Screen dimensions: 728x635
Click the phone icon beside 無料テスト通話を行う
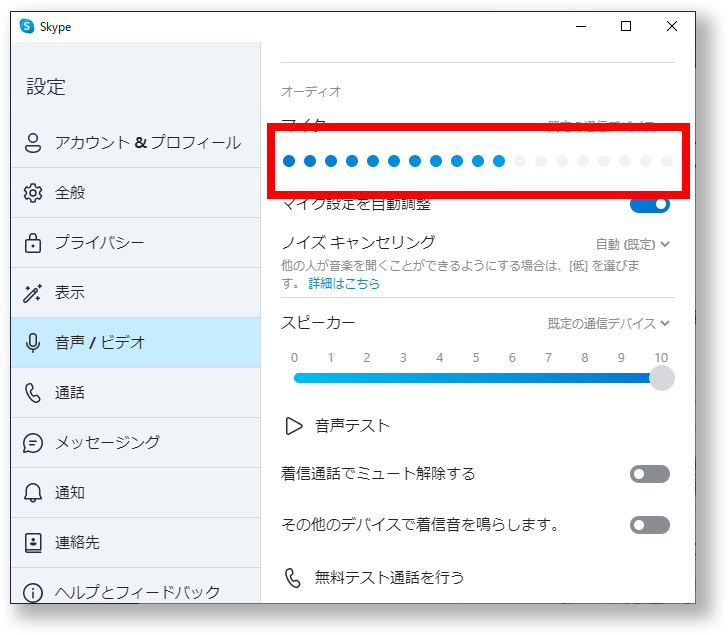coord(292,578)
